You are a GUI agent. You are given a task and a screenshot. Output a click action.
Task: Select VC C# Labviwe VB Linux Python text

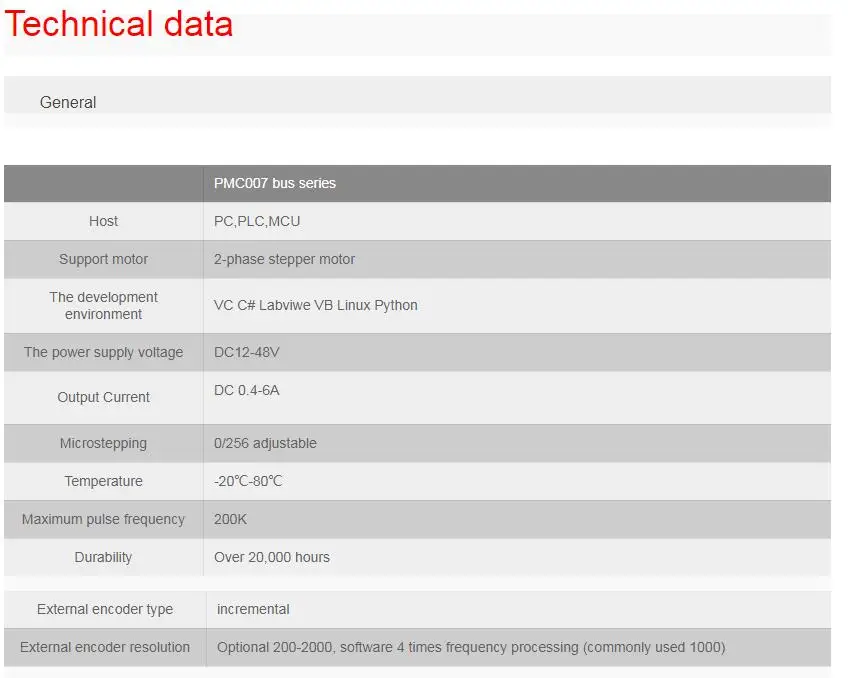pyautogui.click(x=316, y=305)
